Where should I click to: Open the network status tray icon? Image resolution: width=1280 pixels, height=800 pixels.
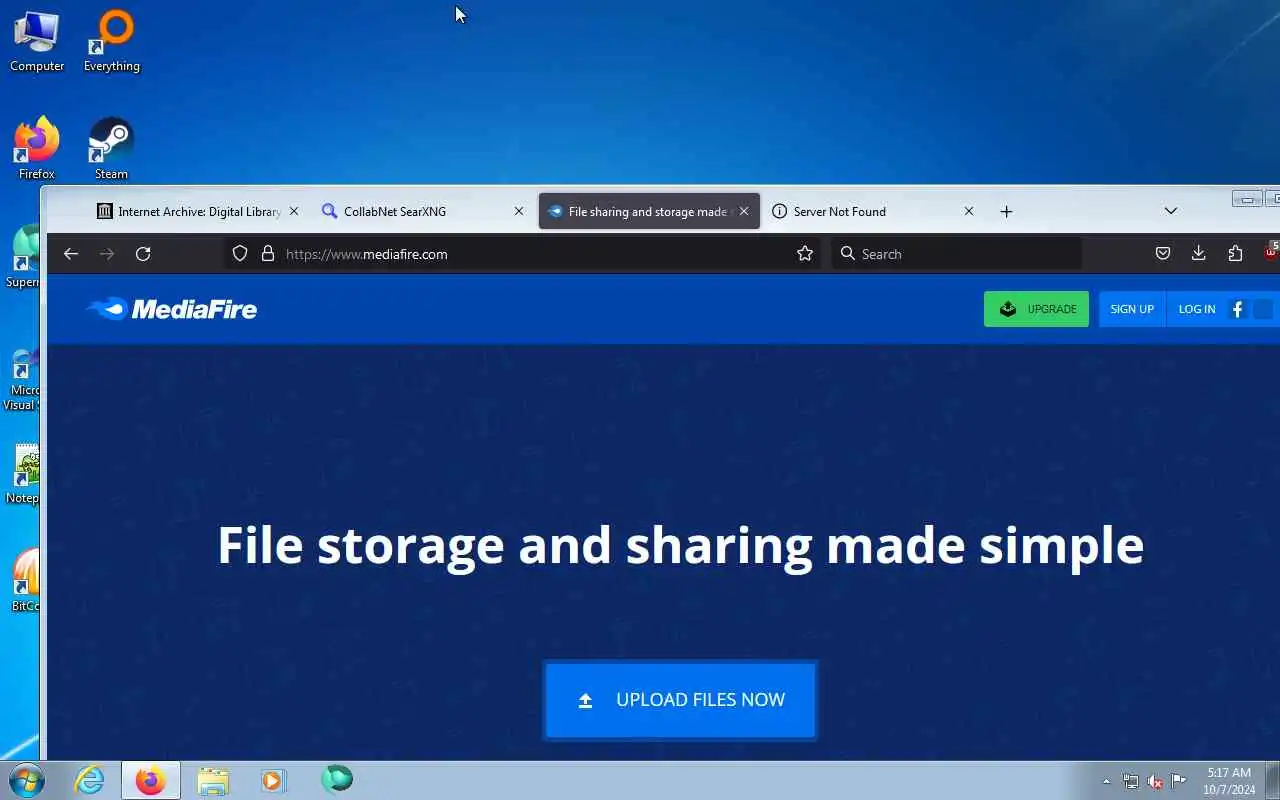1130,781
